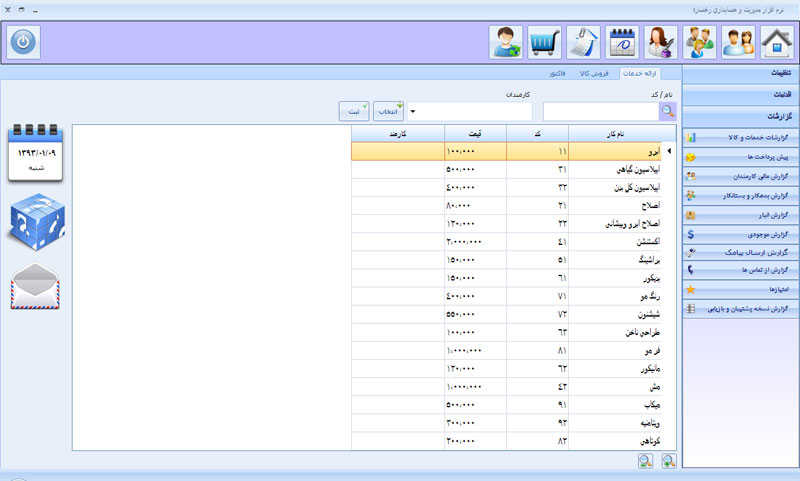Open گزارش انبار warehouse report
The width and height of the screenshot is (800, 481).
(741, 214)
